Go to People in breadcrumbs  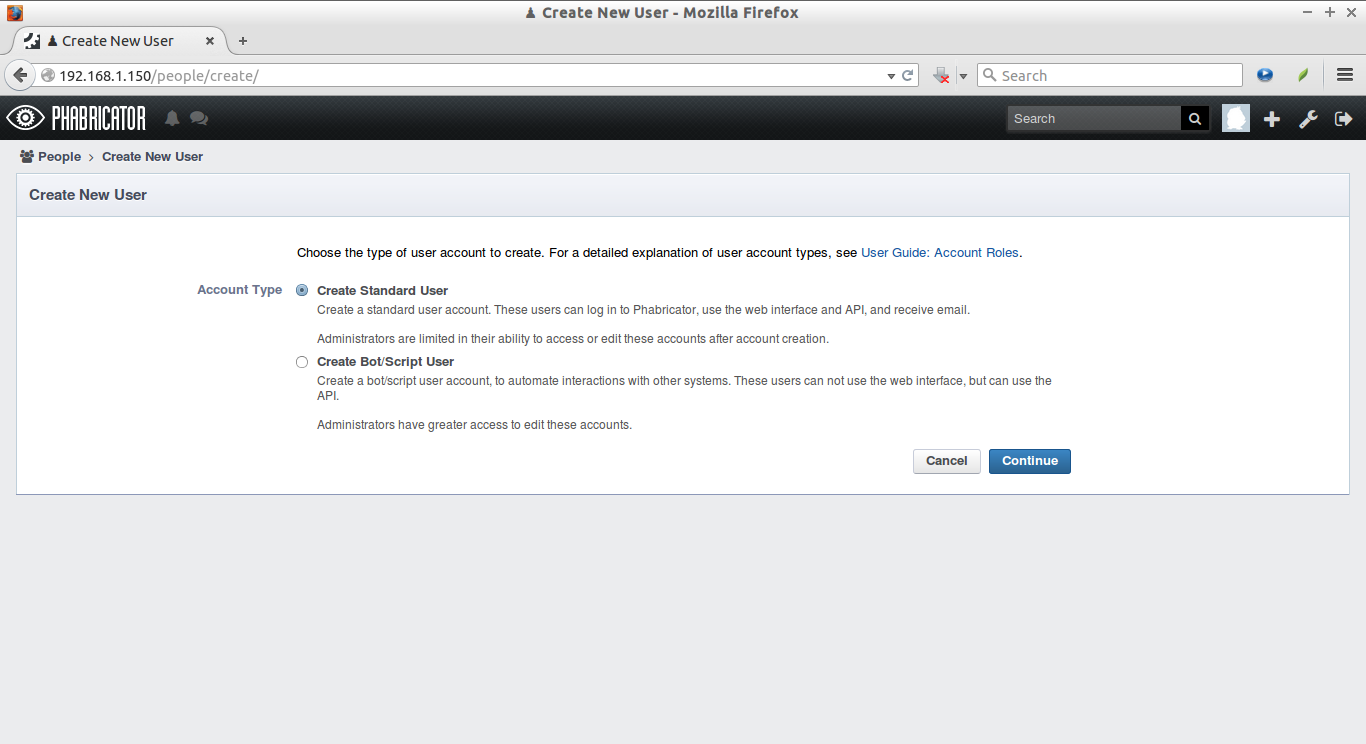[x=60, y=156]
